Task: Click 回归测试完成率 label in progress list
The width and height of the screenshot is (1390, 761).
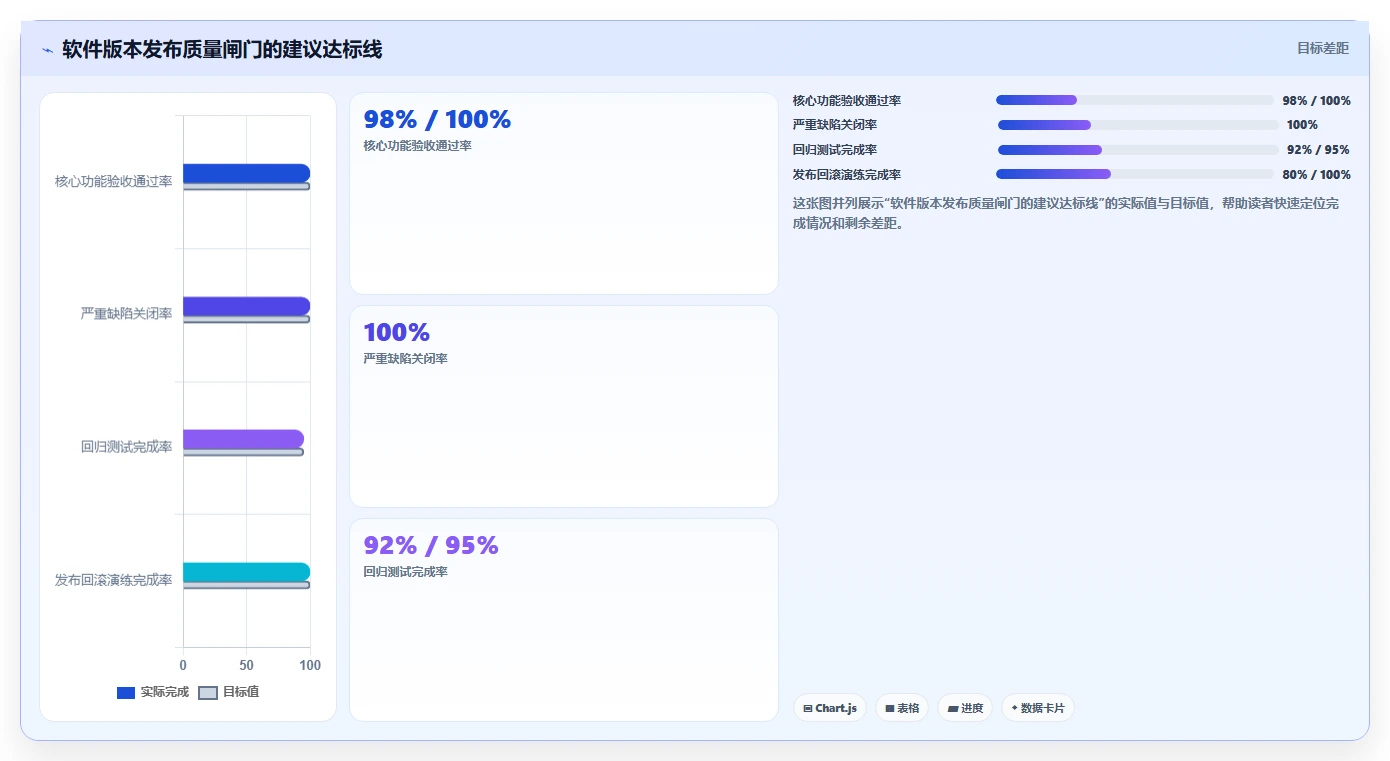Action: (835, 150)
